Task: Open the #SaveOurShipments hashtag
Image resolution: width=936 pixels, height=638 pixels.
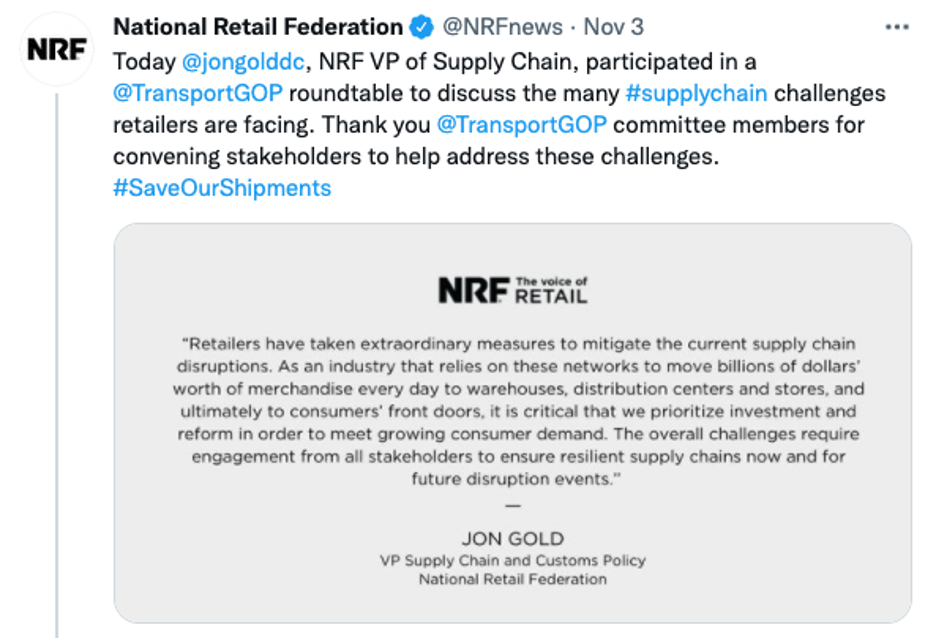Action: coord(222,188)
